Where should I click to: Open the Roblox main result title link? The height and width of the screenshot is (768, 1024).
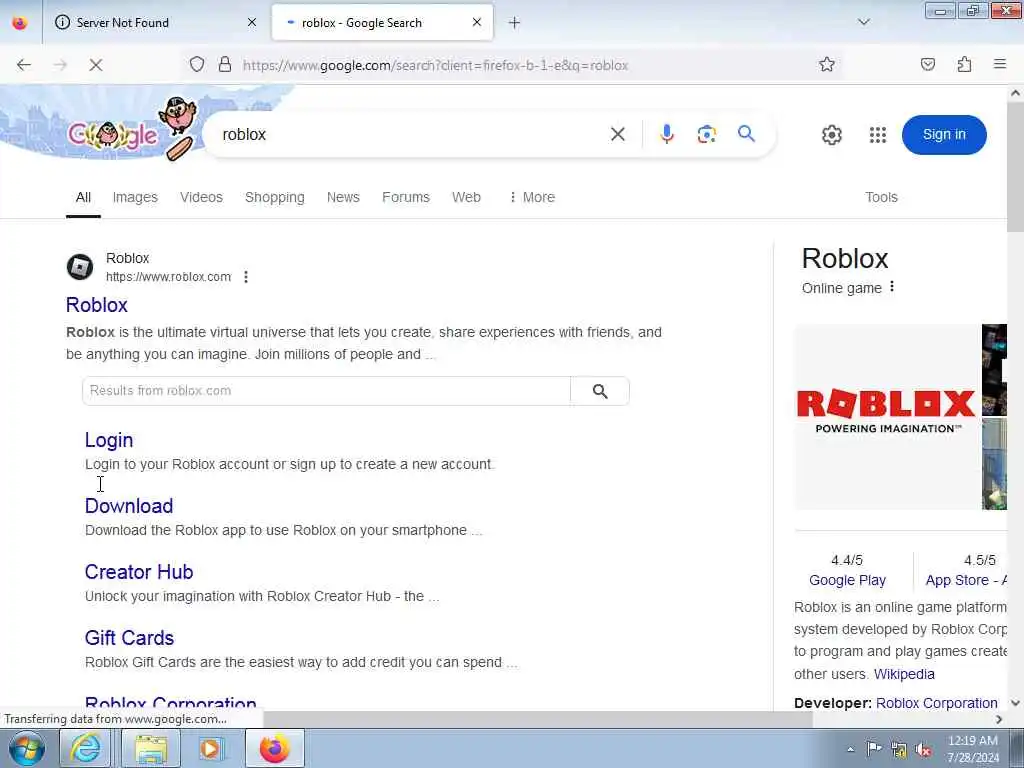coord(97,305)
